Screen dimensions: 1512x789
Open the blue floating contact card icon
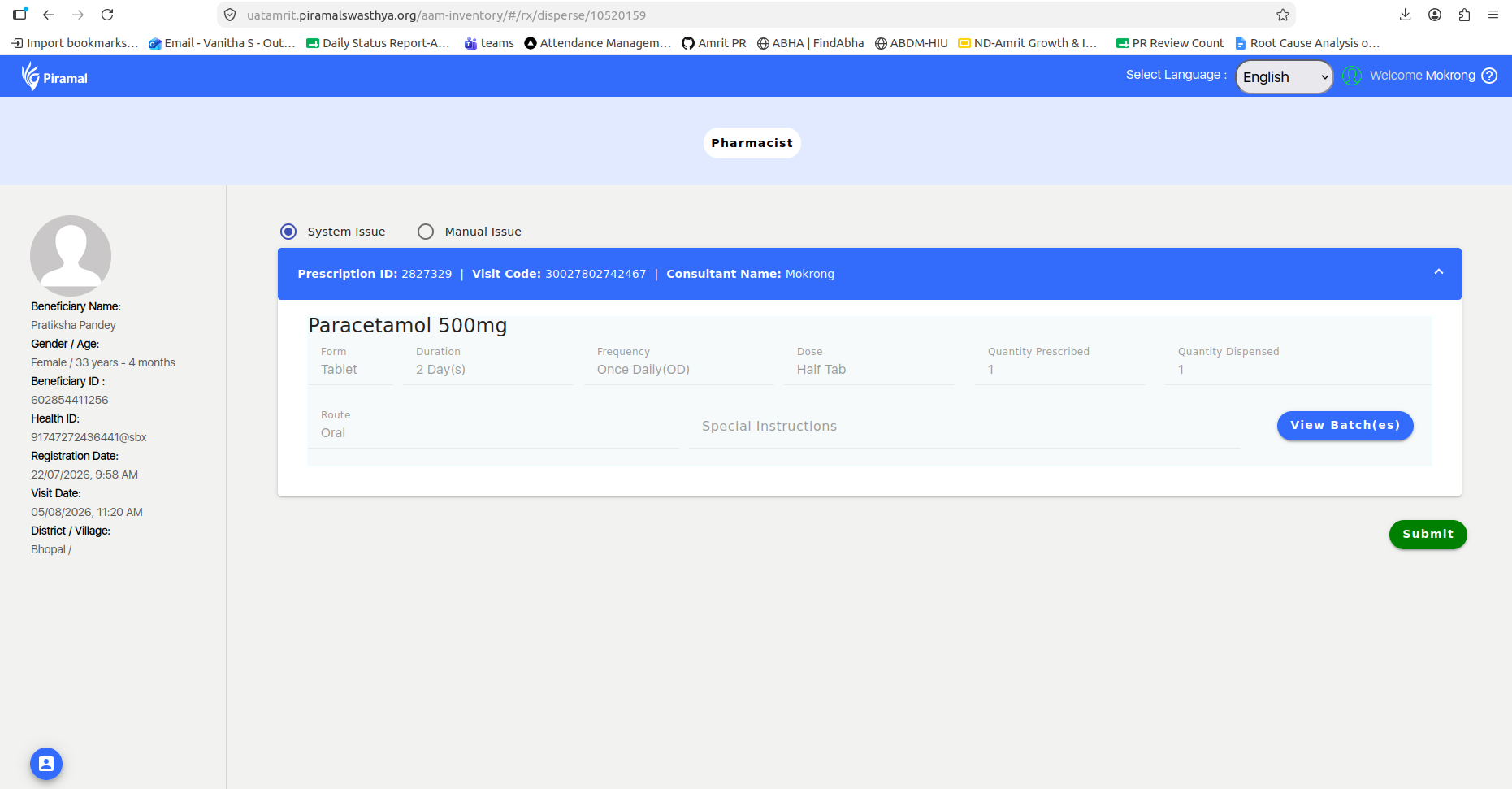46,764
